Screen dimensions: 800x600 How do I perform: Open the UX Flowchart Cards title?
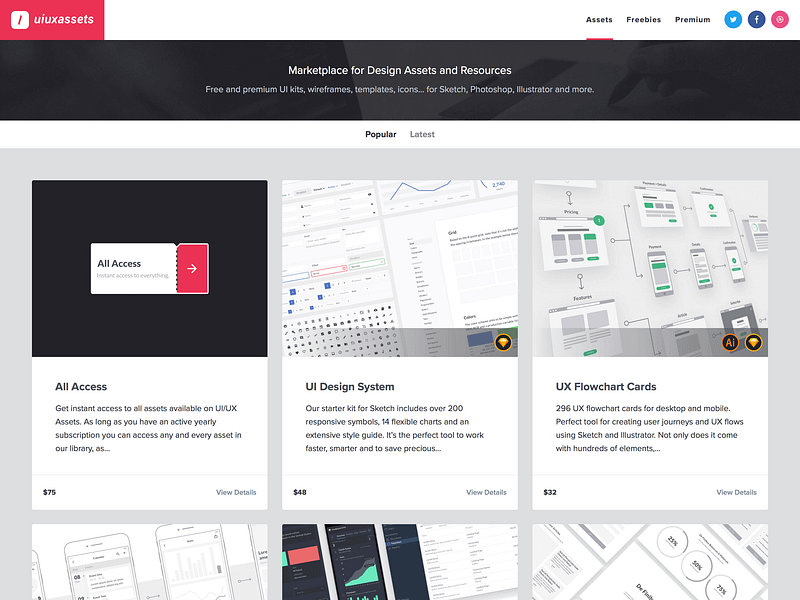coord(606,387)
